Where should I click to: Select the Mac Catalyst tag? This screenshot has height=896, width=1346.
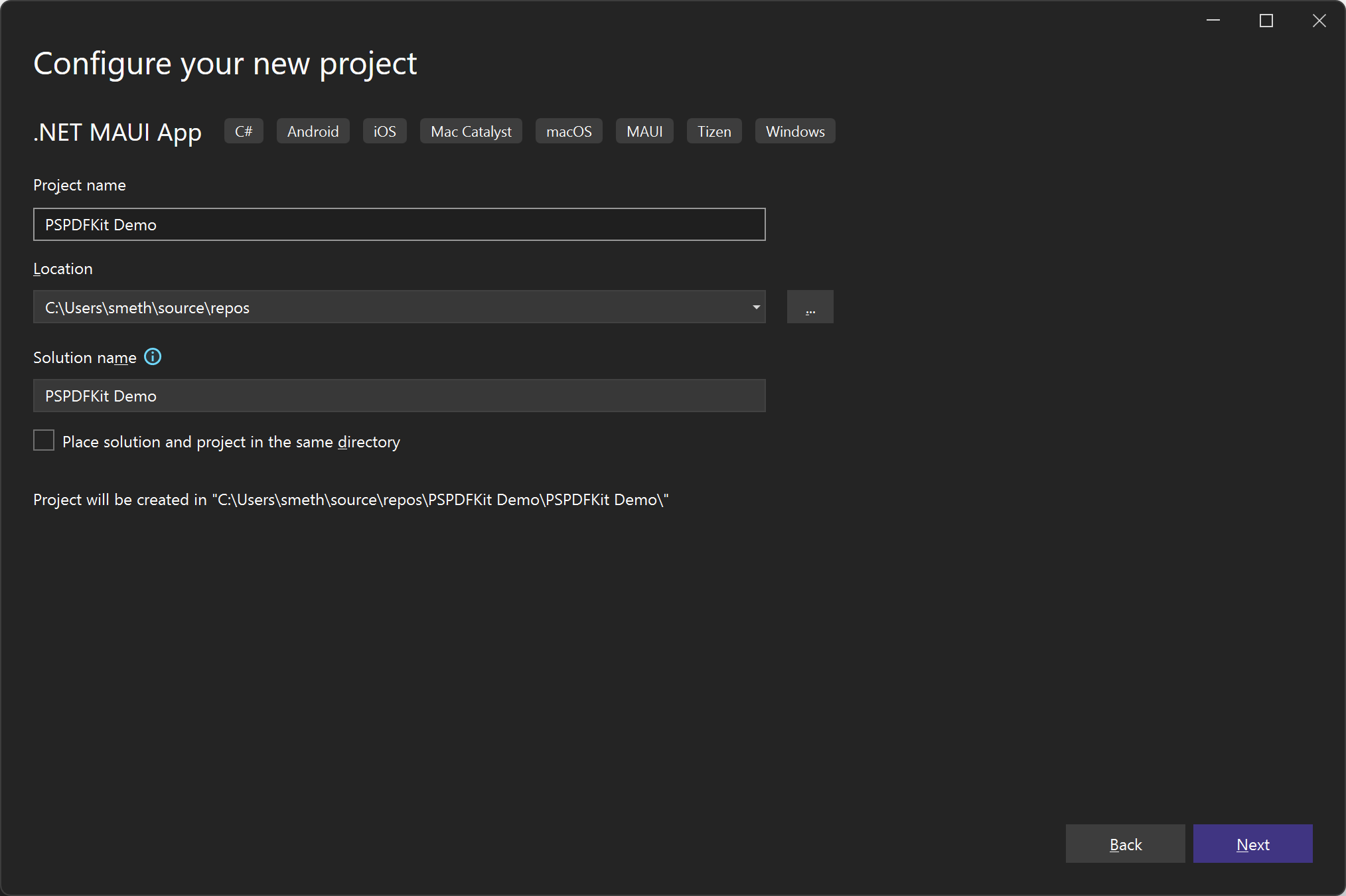470,131
